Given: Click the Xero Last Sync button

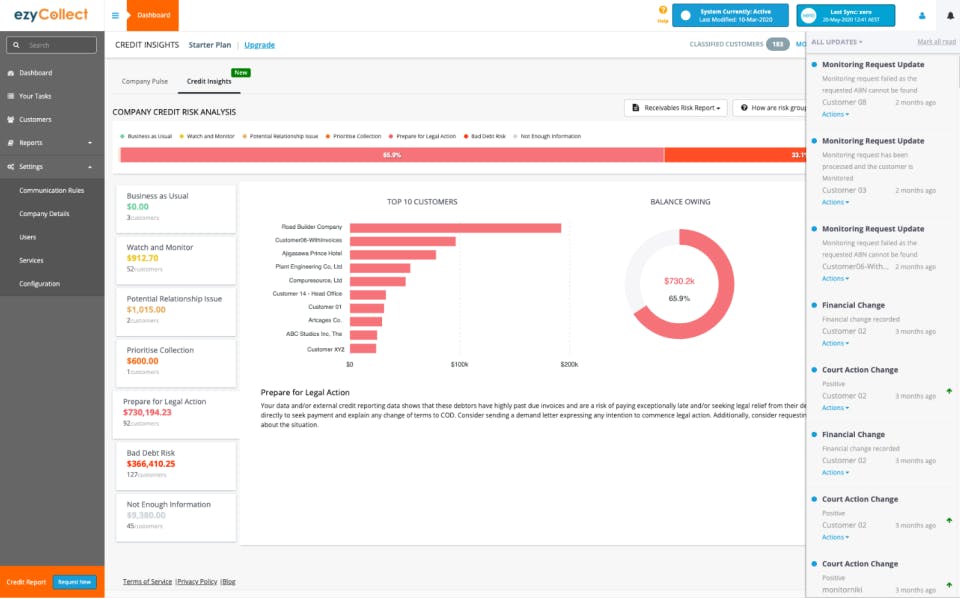Looking at the screenshot, I should [846, 15].
